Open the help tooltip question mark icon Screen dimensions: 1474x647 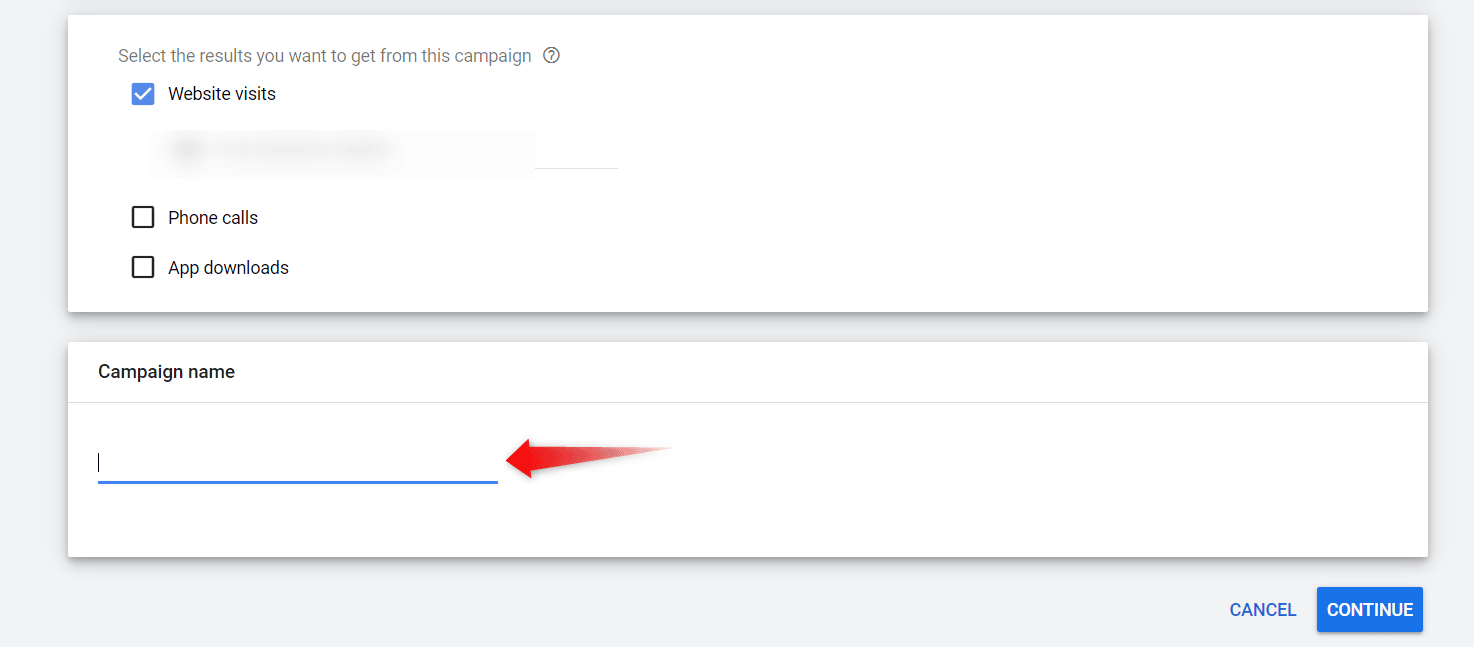pos(551,56)
